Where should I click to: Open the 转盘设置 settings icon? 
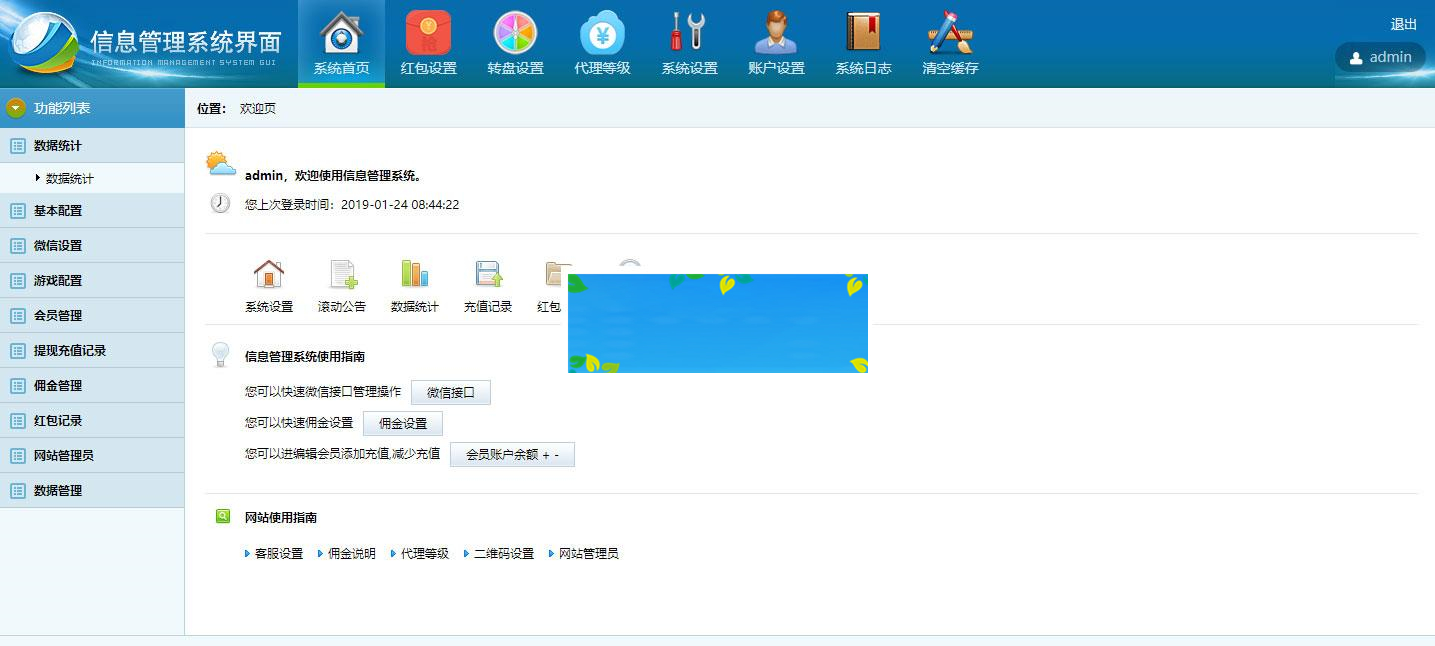click(x=514, y=42)
